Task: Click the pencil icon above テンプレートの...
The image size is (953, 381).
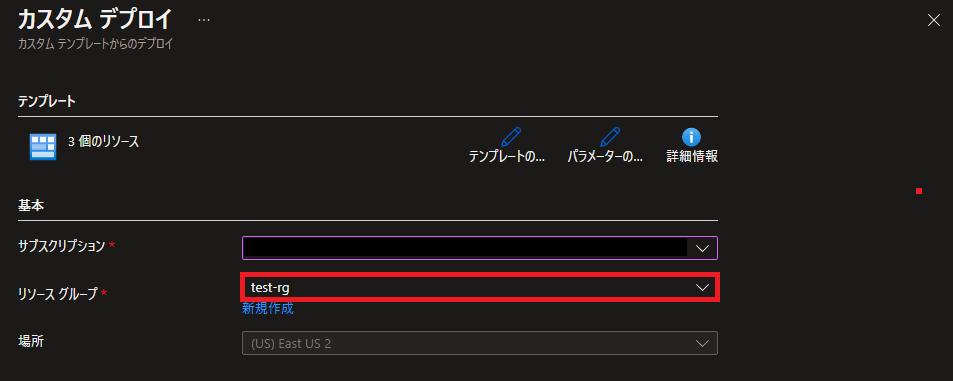Action: click(511, 136)
